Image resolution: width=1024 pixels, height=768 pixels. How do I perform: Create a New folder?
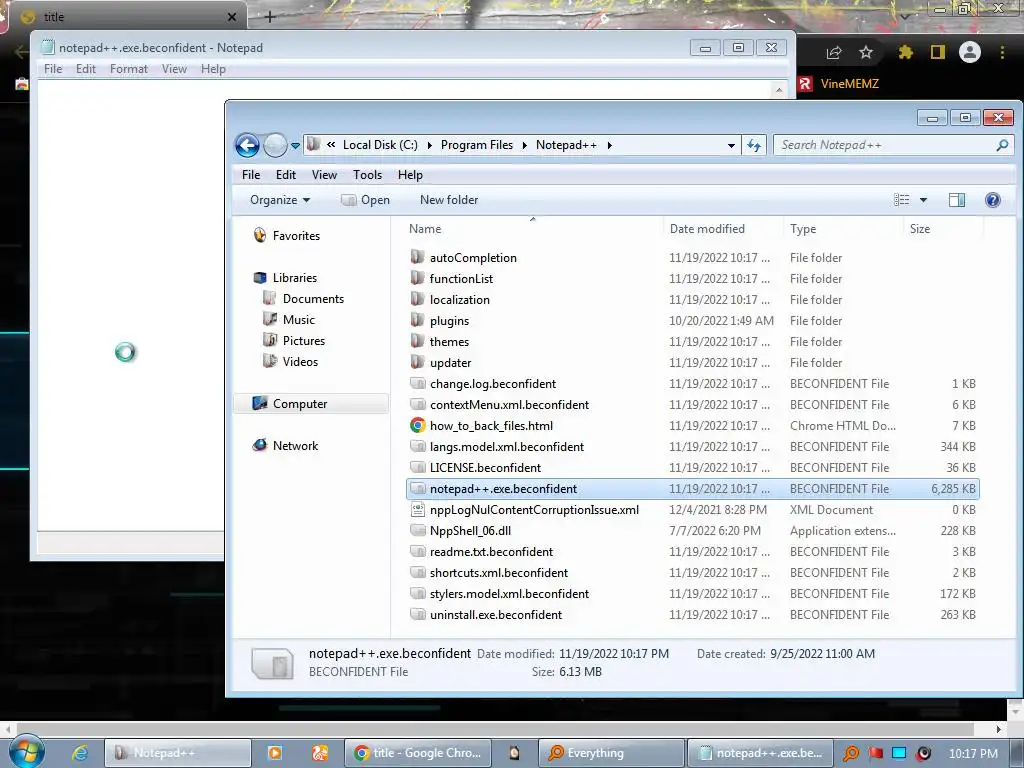(449, 200)
